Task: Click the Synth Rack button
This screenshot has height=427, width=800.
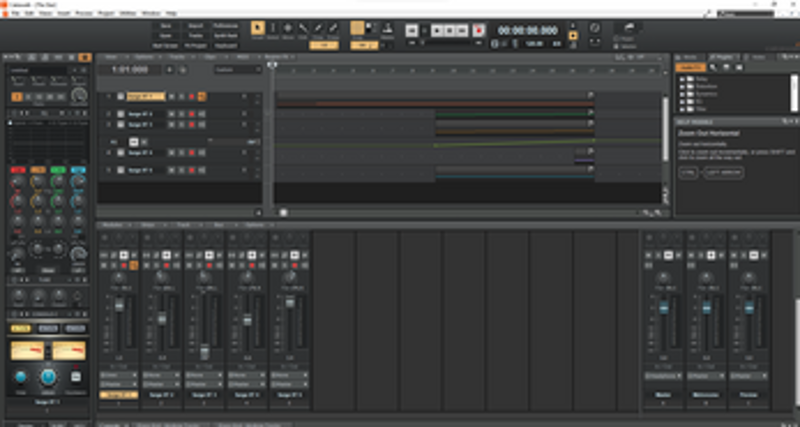Action: pyautogui.click(x=226, y=36)
